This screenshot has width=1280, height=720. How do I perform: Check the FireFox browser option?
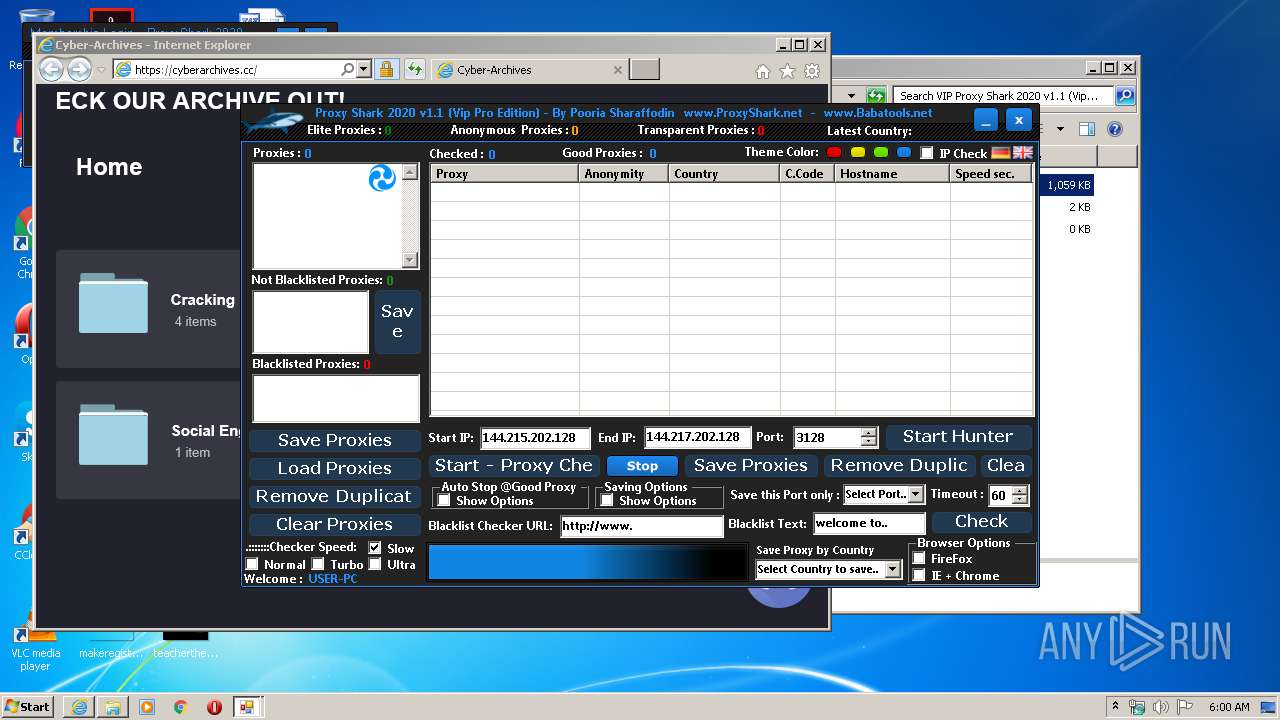pyautogui.click(x=919, y=559)
